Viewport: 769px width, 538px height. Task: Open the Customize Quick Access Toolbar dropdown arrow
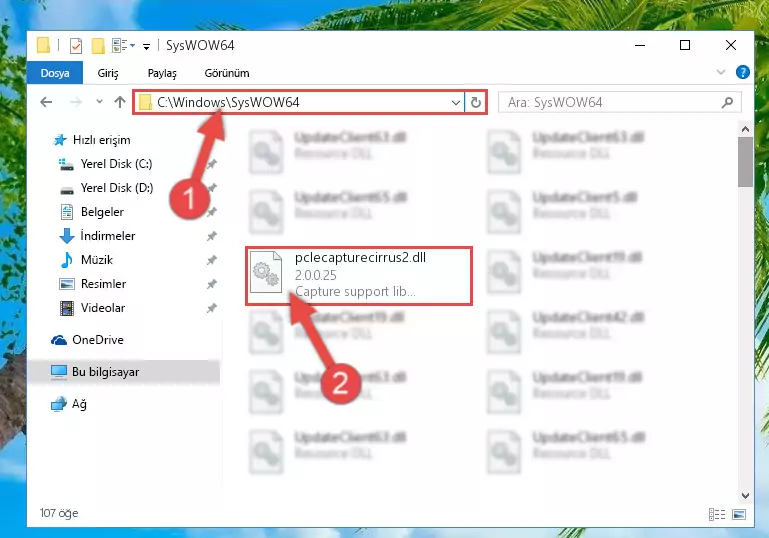pos(146,47)
